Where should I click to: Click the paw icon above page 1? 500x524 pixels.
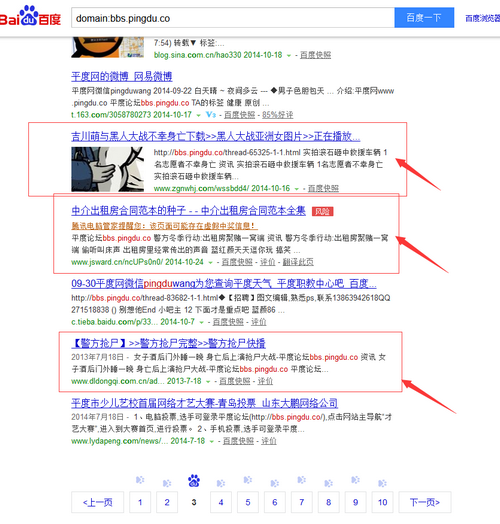pyautogui.click(x=140, y=480)
